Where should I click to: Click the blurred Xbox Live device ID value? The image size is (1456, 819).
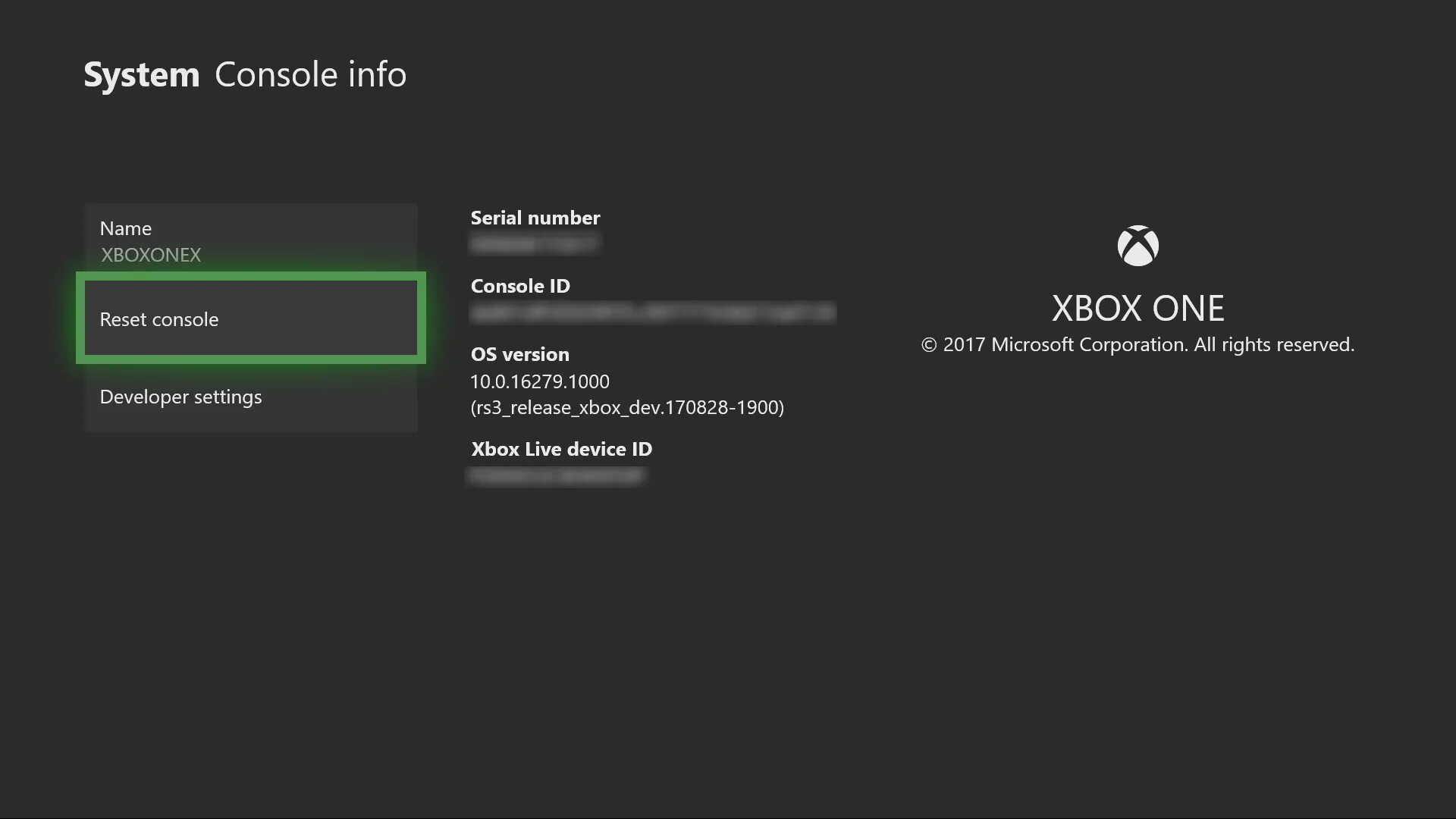pyautogui.click(x=557, y=475)
